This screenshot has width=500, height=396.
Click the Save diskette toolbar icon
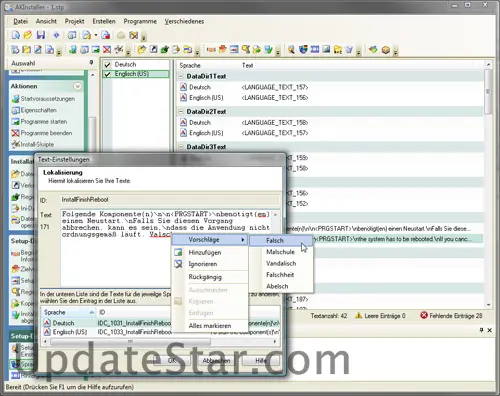click(x=41, y=35)
